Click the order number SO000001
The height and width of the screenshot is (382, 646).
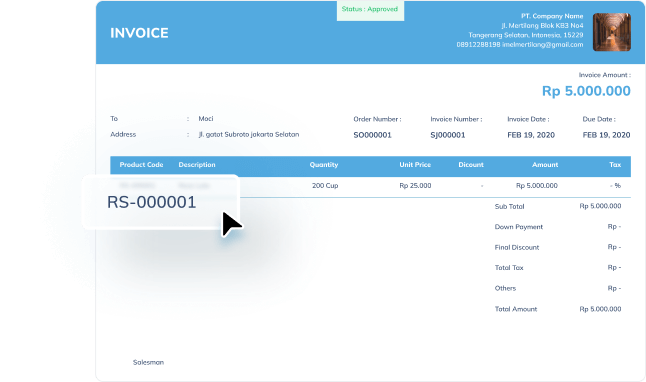click(x=372, y=135)
